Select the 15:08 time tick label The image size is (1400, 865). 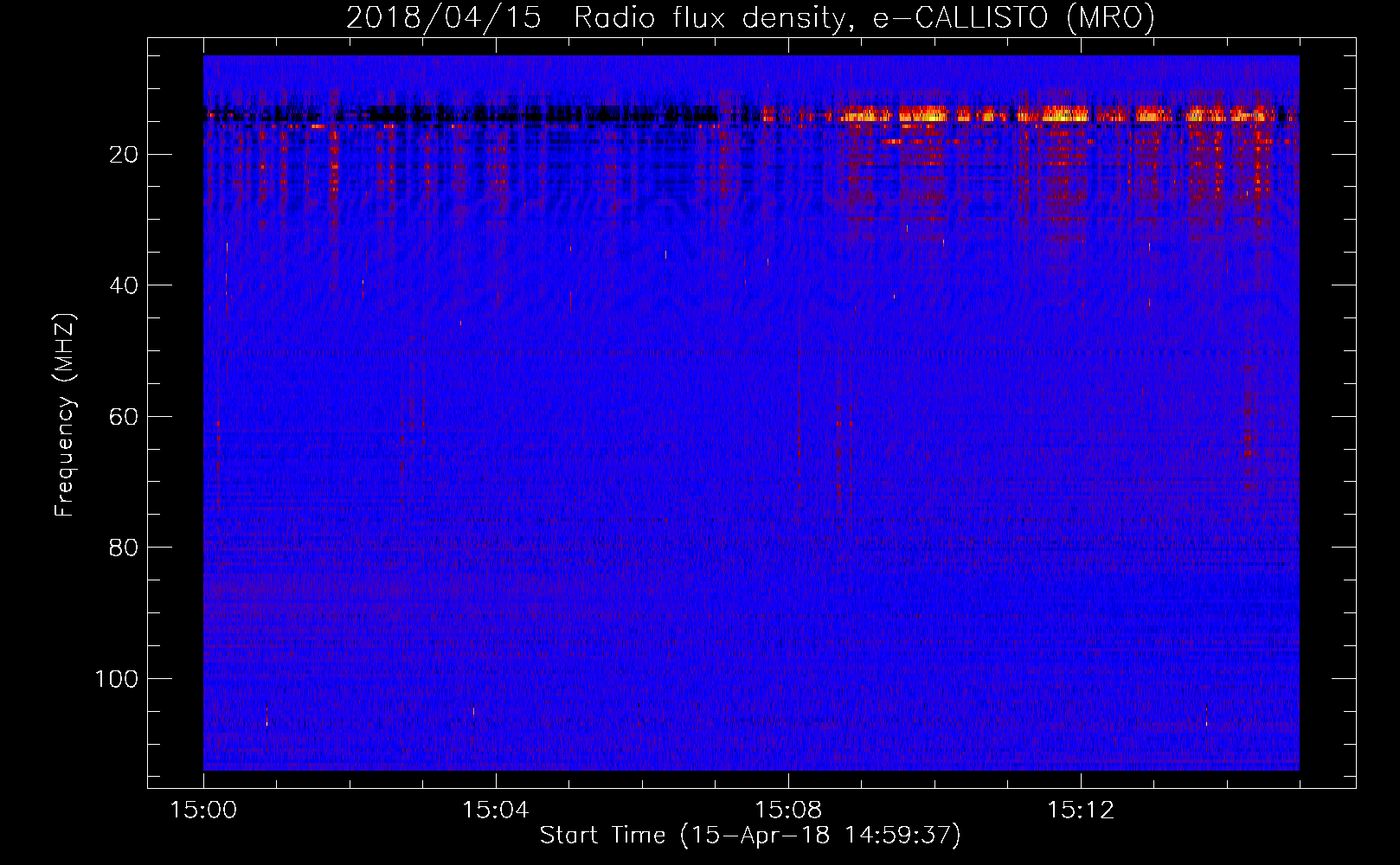pyautogui.click(x=788, y=810)
